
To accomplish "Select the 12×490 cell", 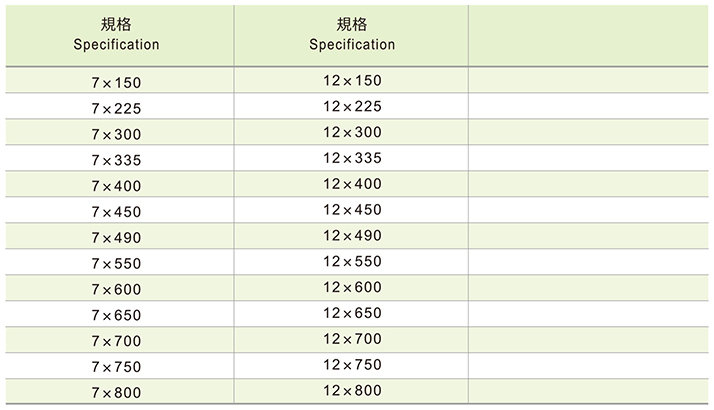I will [x=352, y=235].
